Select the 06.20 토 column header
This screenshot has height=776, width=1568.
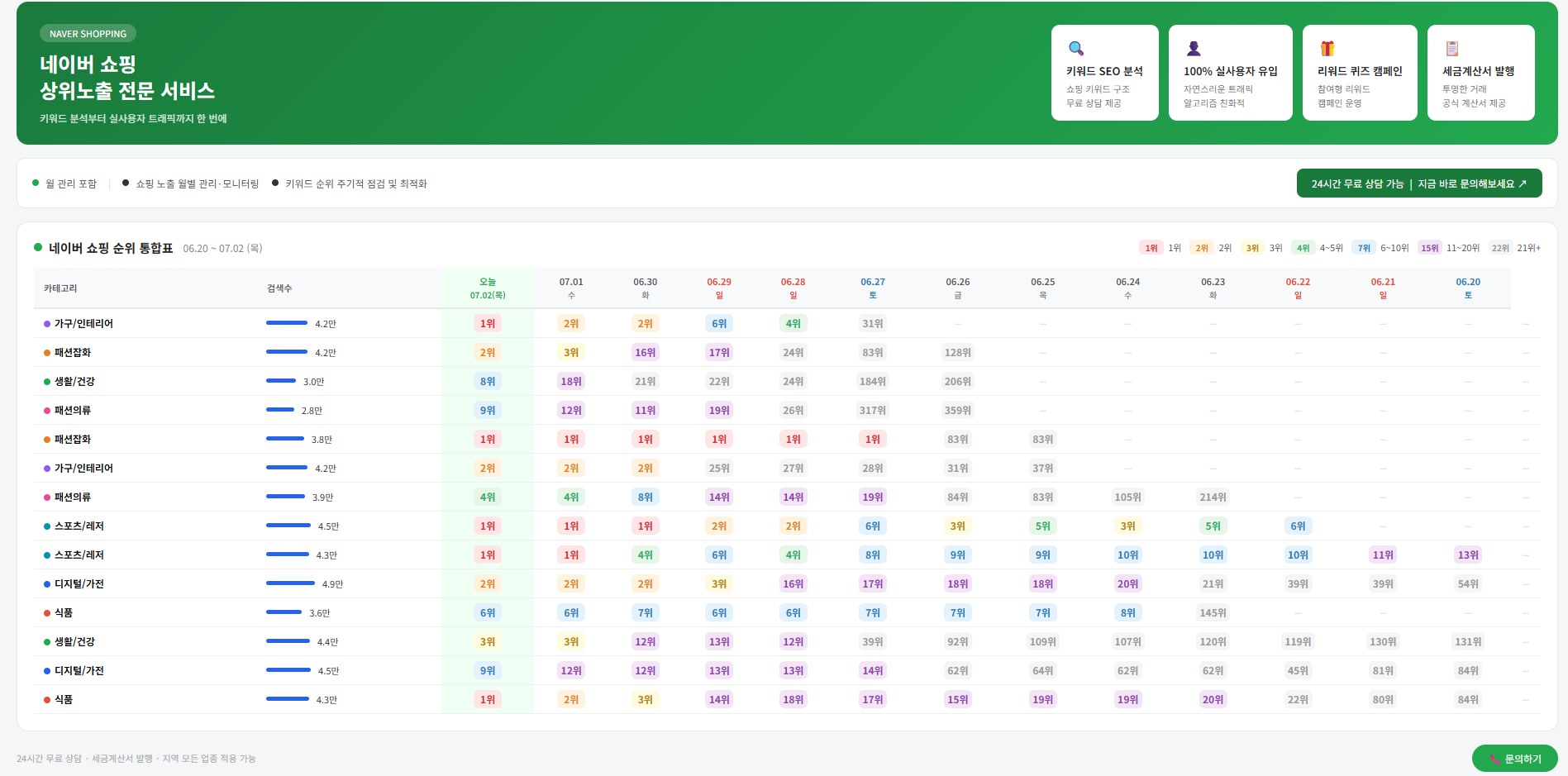[1468, 288]
